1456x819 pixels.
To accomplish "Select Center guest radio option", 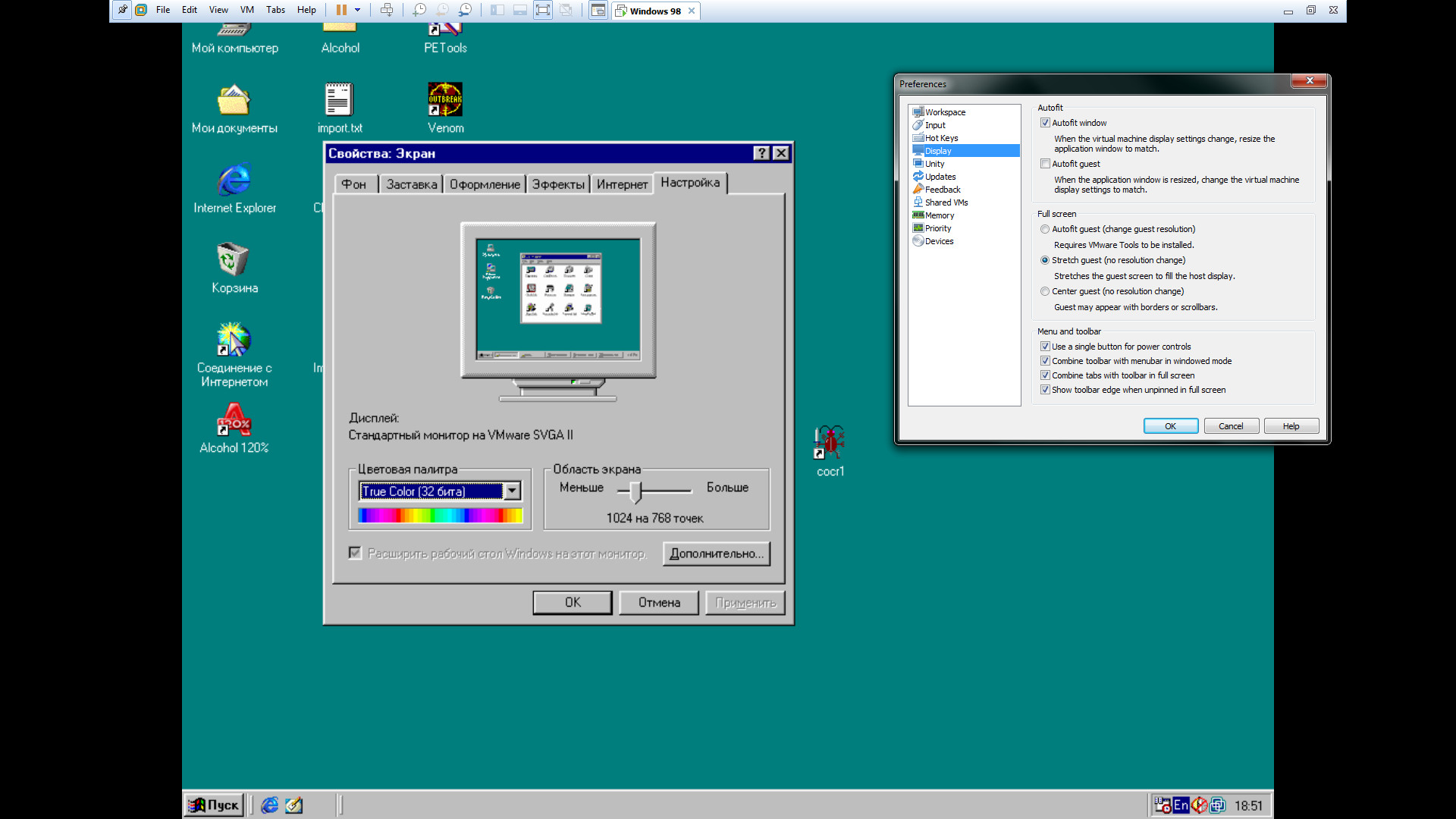I will (1045, 291).
